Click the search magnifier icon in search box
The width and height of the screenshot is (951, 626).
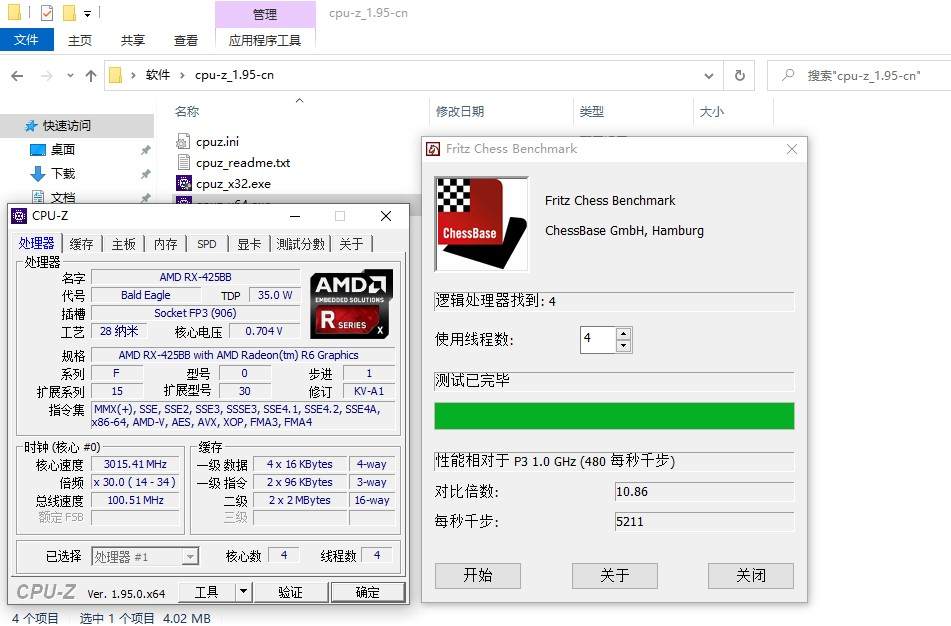point(789,75)
